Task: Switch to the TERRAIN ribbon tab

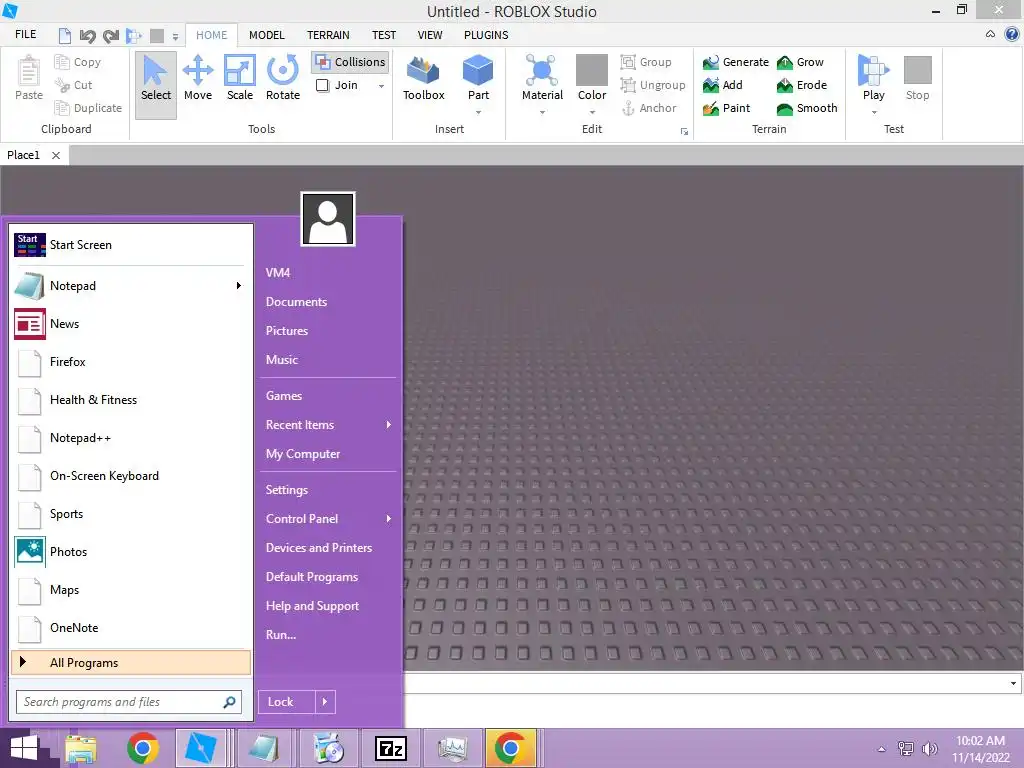Action: pyautogui.click(x=328, y=35)
